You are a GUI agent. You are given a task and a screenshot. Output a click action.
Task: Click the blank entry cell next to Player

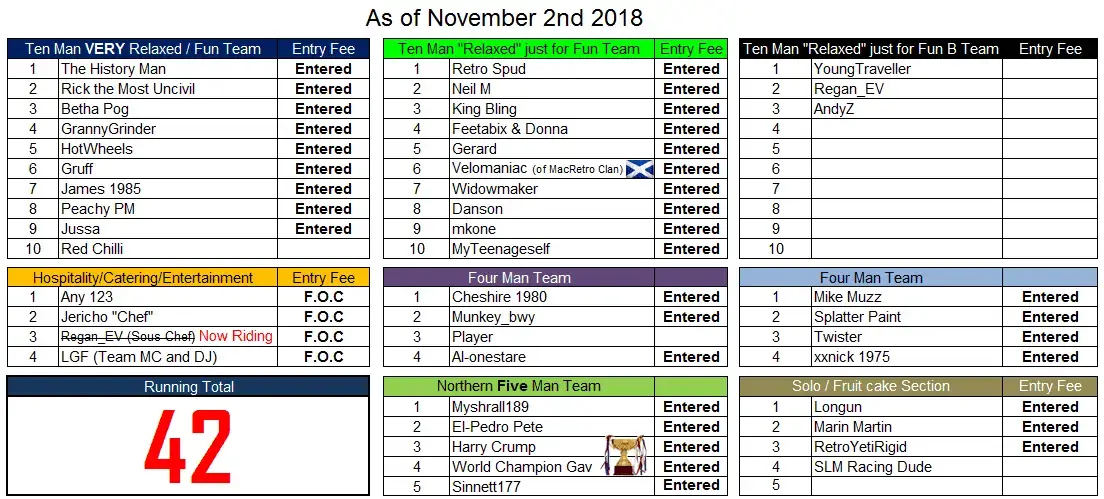coord(691,337)
